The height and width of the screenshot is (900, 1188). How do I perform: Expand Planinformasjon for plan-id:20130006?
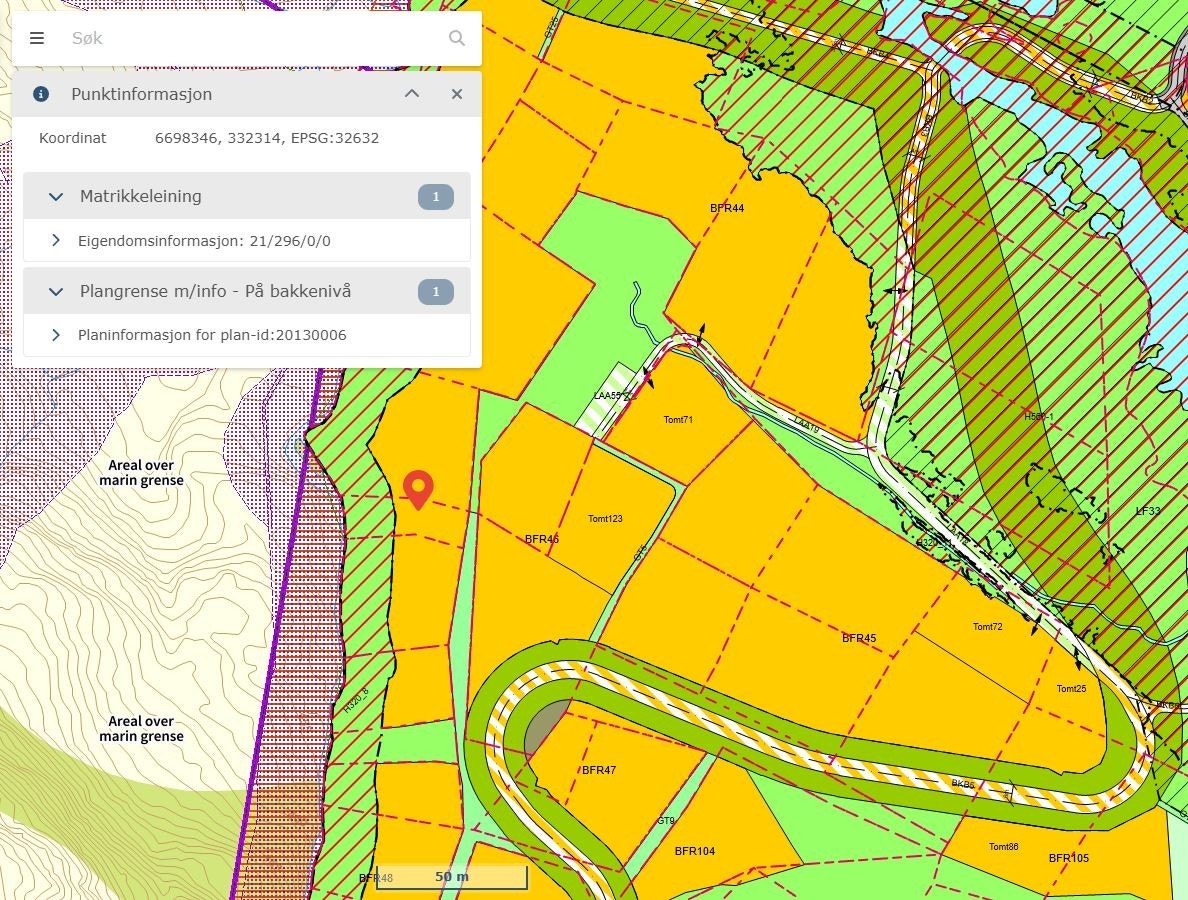(247, 335)
